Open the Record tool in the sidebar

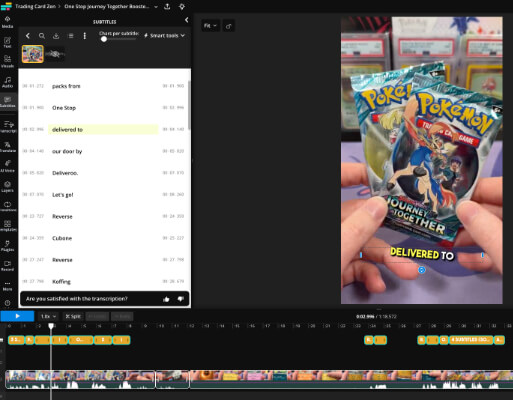(7, 265)
